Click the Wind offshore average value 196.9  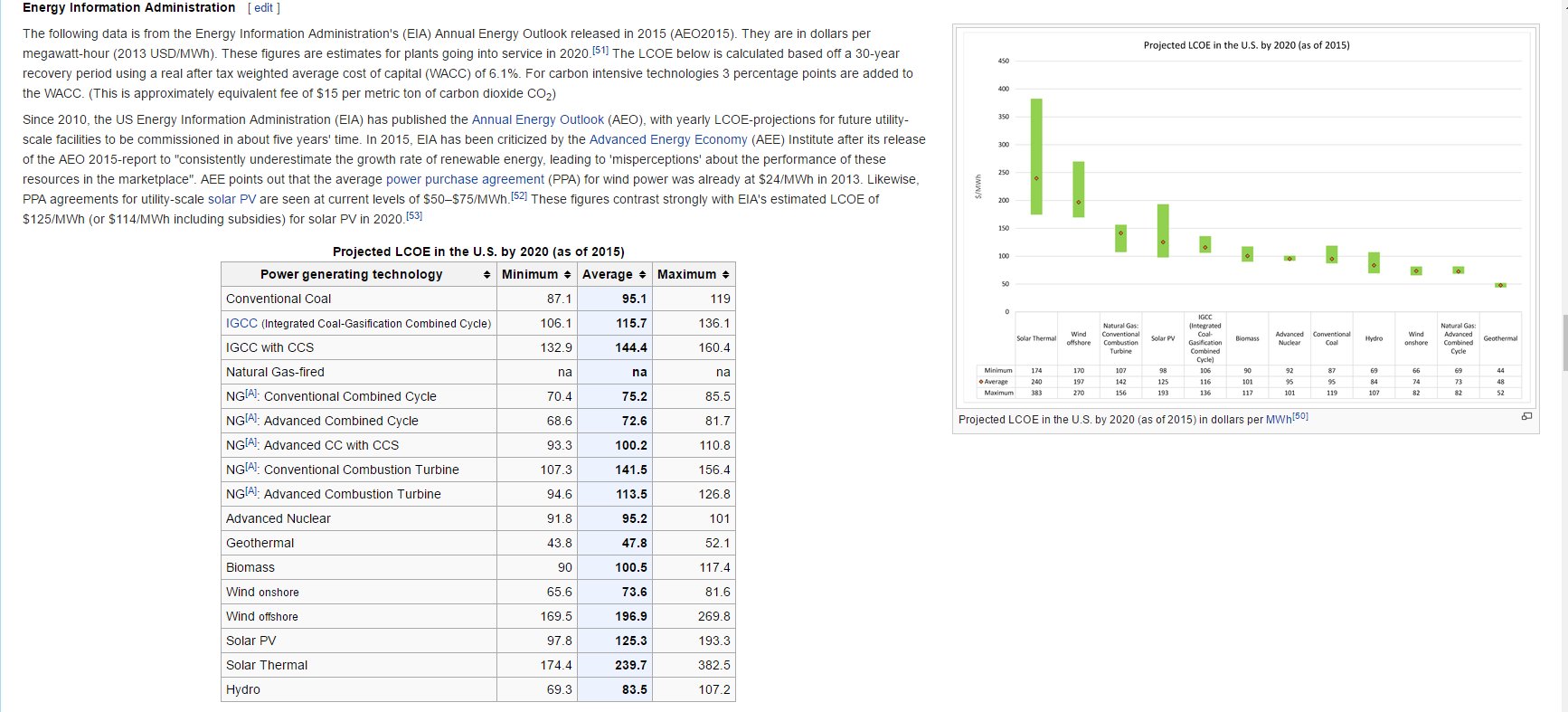pos(631,616)
